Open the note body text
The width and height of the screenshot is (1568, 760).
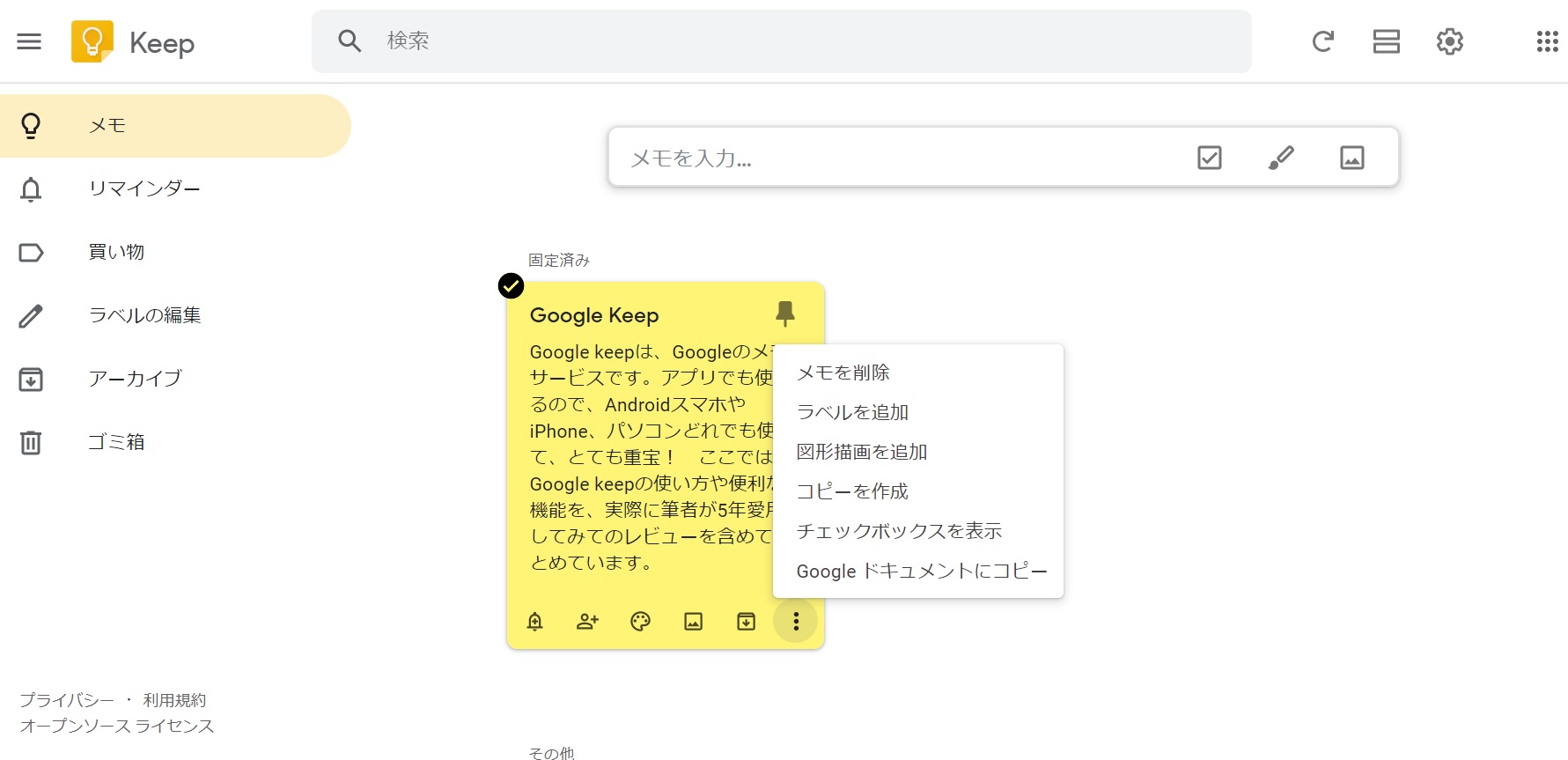(651, 457)
